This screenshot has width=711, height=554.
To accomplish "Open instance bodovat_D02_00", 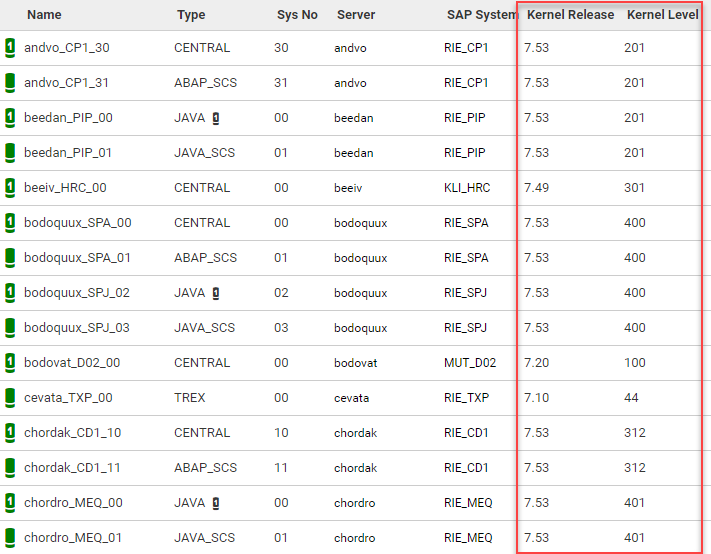I will coord(72,362).
